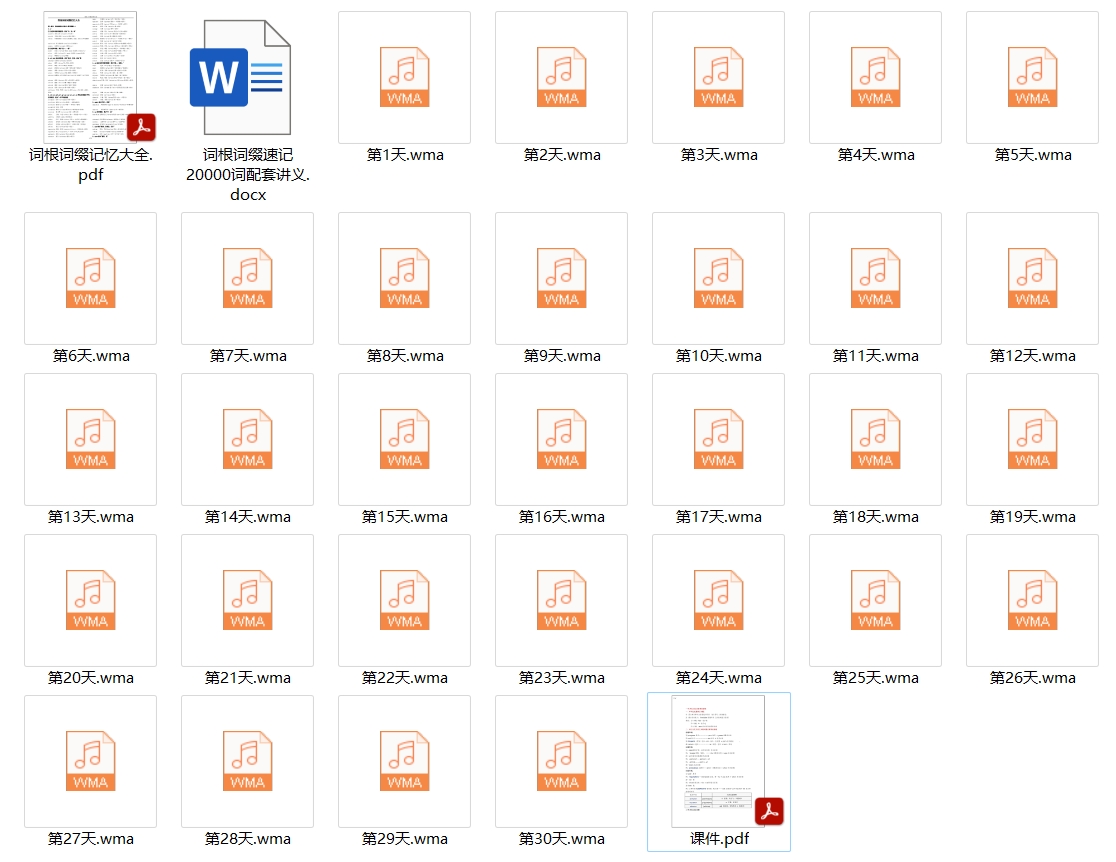1116x862 pixels.
Task: Select the 第17天.wma file icon
Action: coord(718,439)
